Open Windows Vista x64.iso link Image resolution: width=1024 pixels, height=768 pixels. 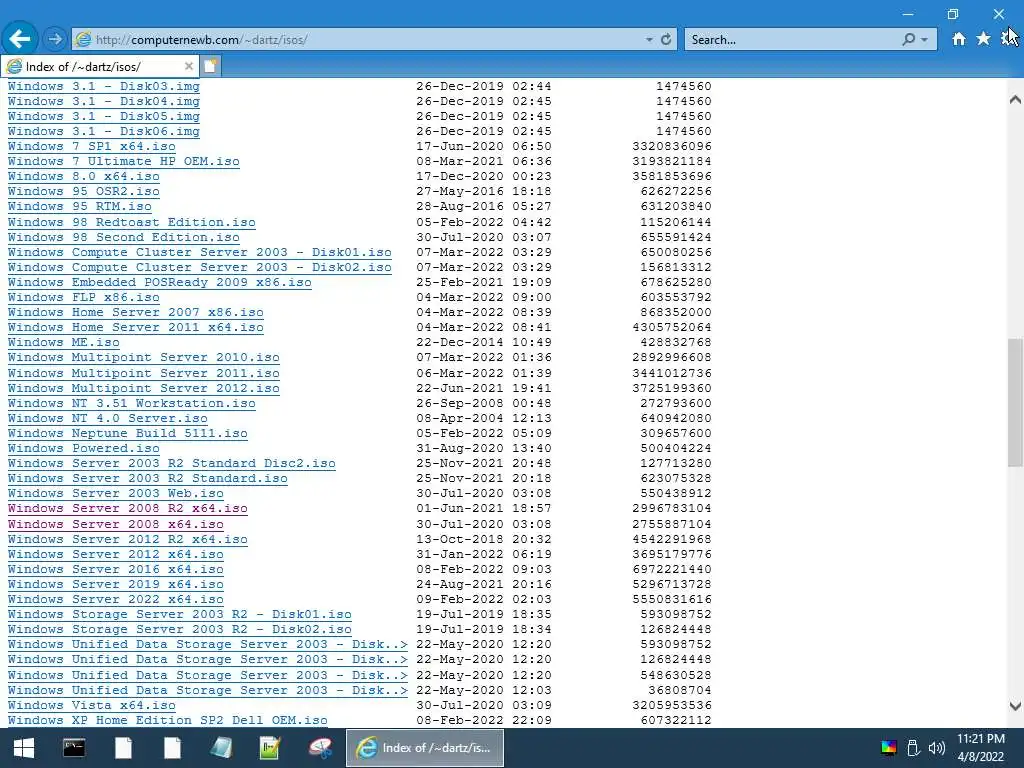(91, 705)
